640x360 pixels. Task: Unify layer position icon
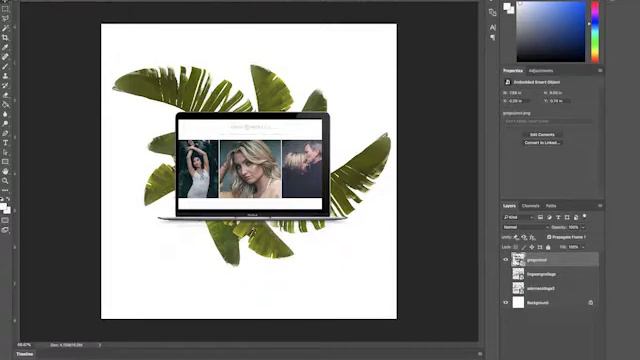coord(516,237)
